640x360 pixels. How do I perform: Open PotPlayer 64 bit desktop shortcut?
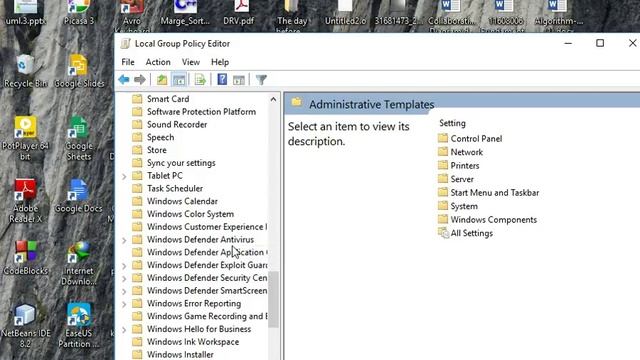pos(25,138)
